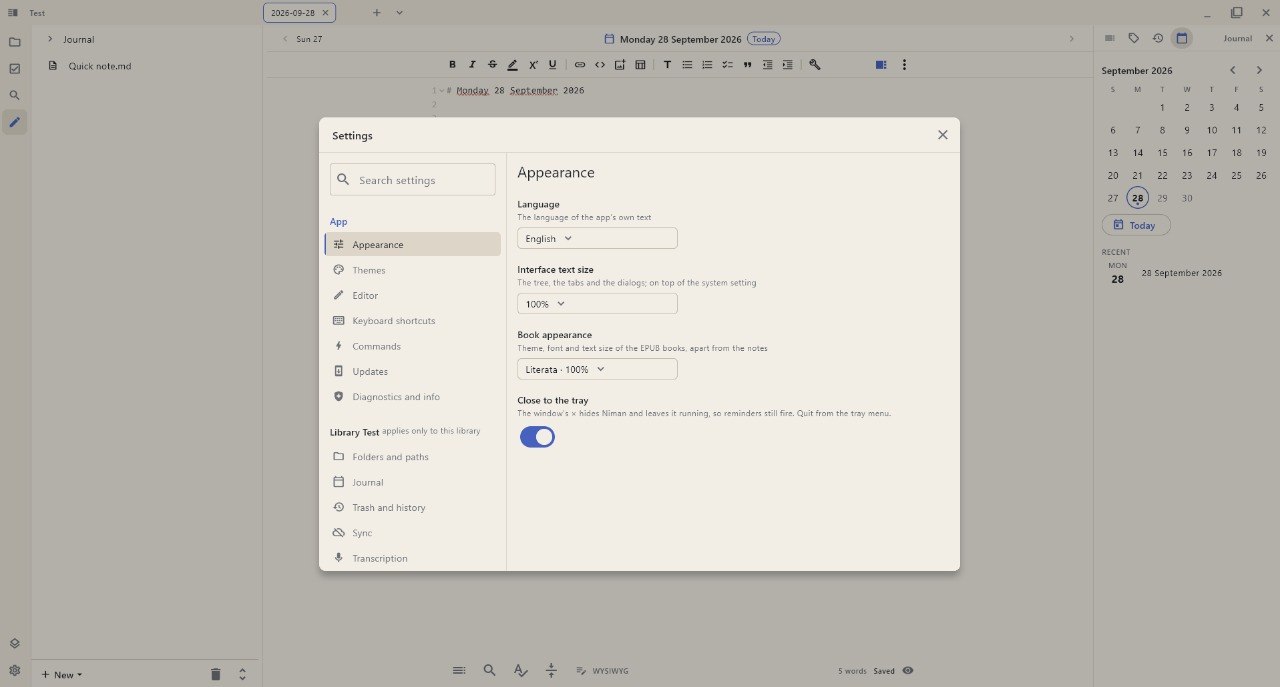Apply italic formatting in the toolbar
The width and height of the screenshot is (1280, 687).
(472, 64)
